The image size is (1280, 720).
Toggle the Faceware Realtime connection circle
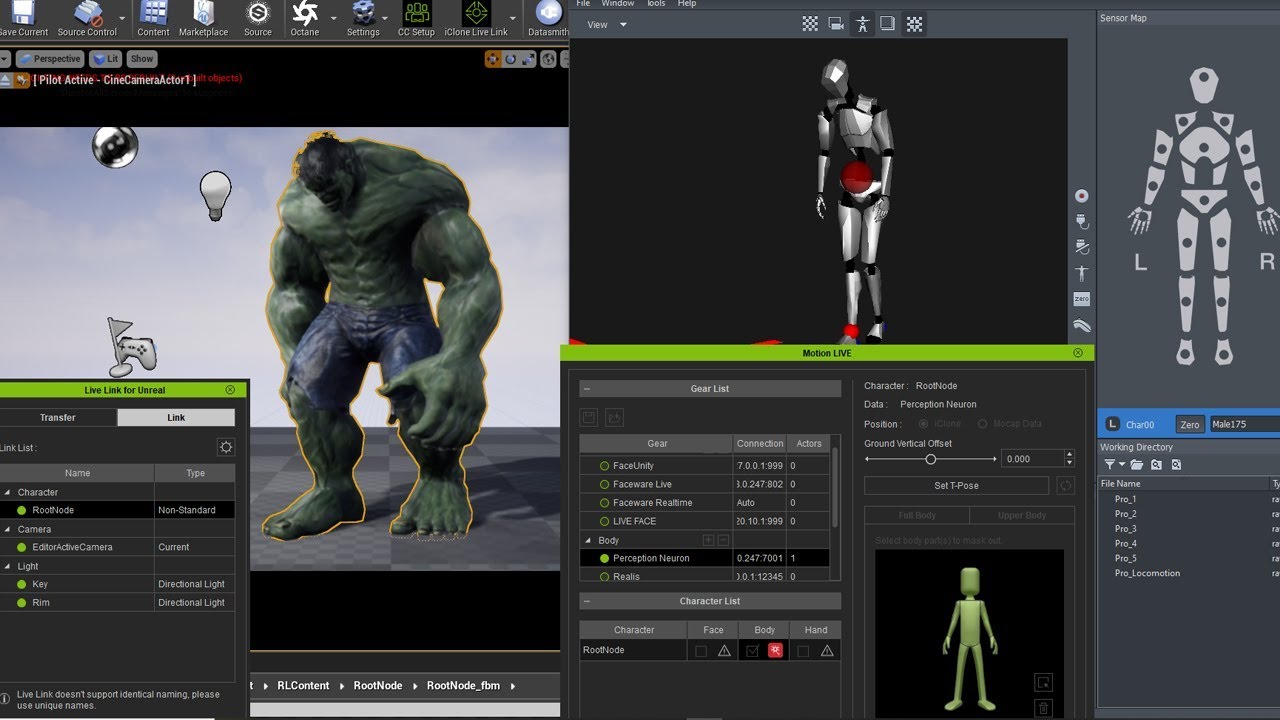point(604,503)
